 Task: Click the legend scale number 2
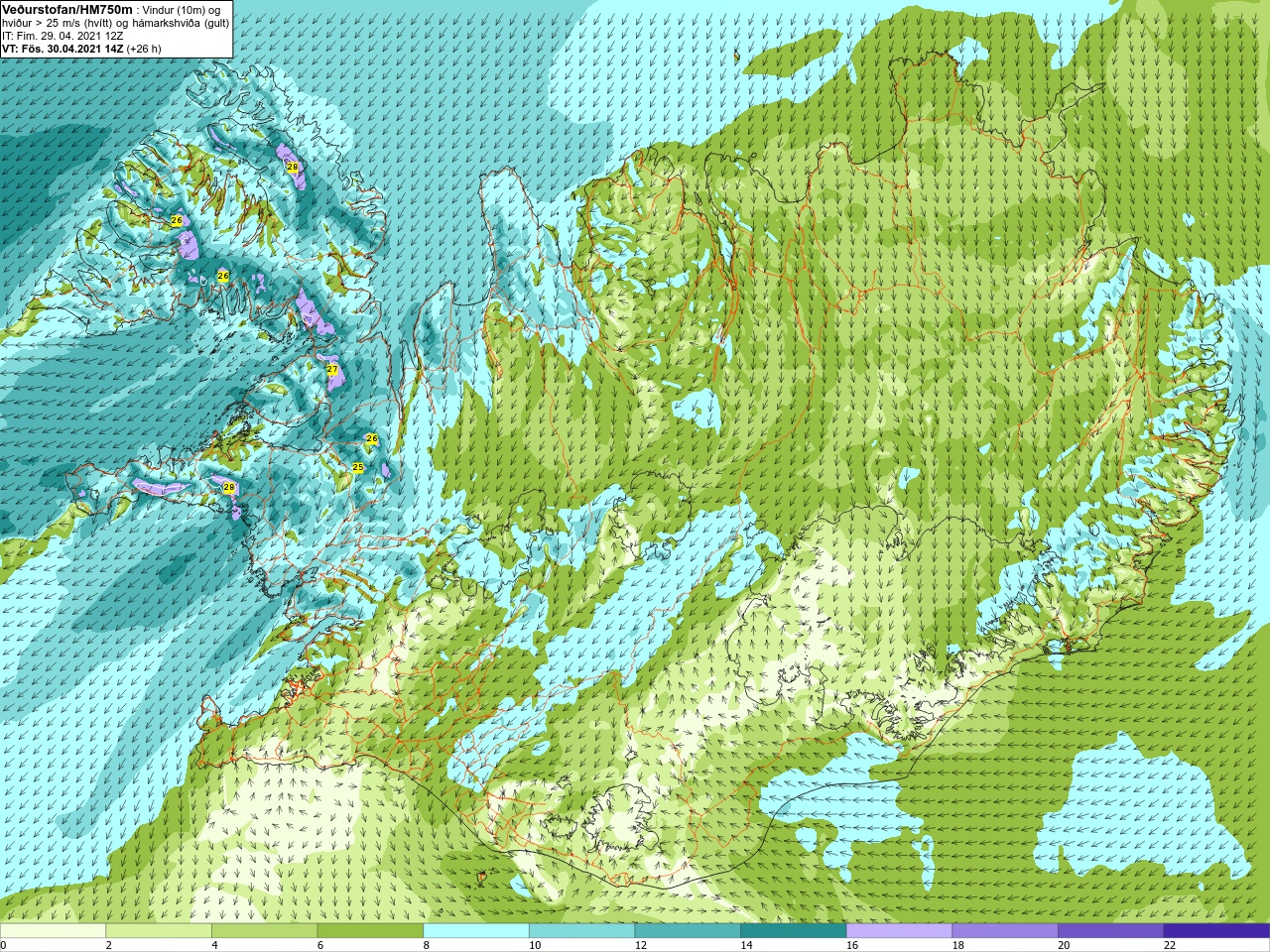pos(109,945)
